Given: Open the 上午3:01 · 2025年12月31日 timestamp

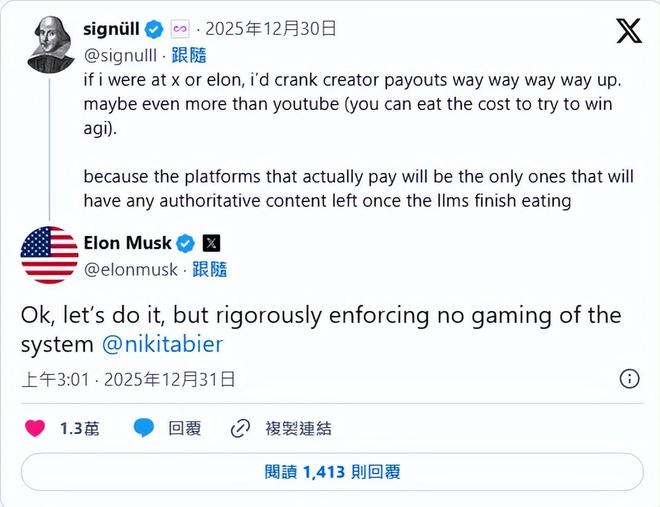Looking at the screenshot, I should 129,379.
